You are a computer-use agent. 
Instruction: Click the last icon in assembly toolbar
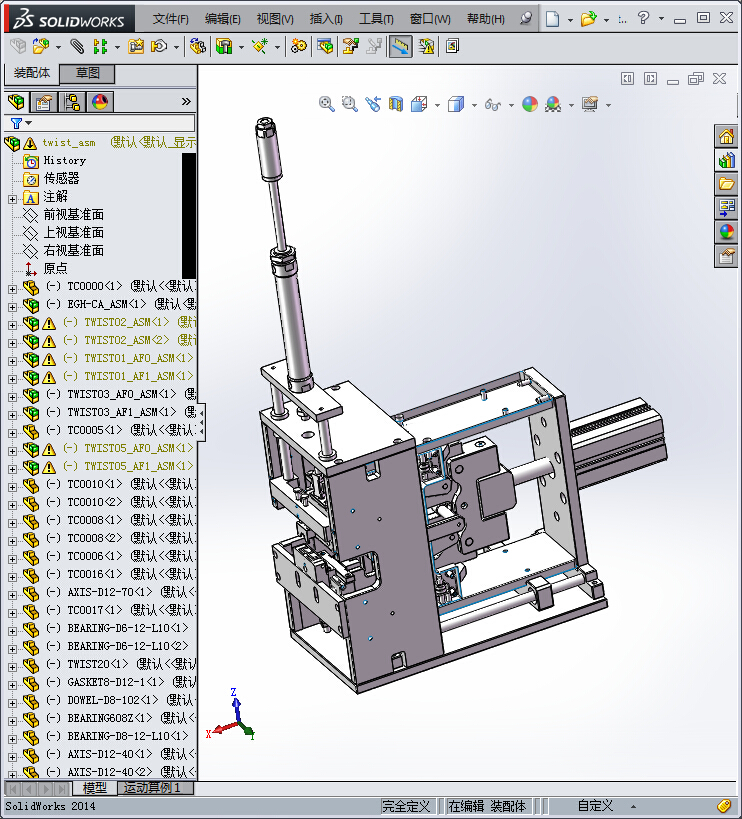coord(452,46)
